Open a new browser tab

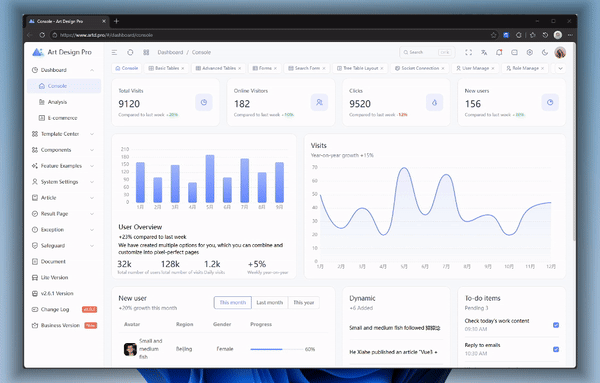pyautogui.click(x=116, y=21)
